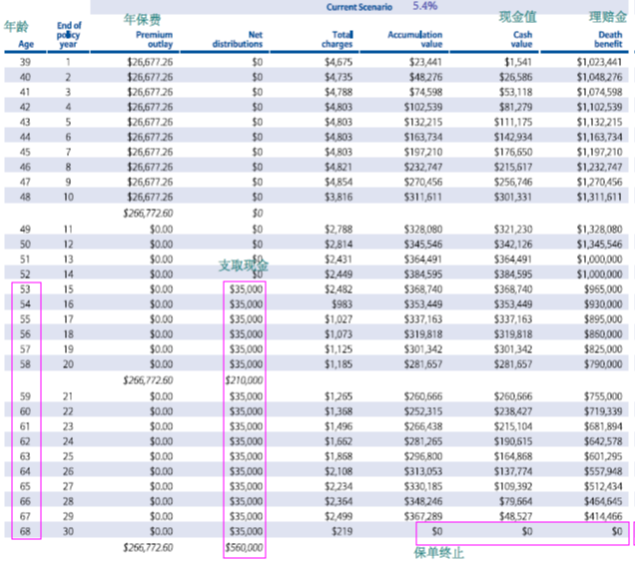635x565 pixels.
Task: Click total charges $4,854 at age 47
Action: pyautogui.click(x=338, y=182)
